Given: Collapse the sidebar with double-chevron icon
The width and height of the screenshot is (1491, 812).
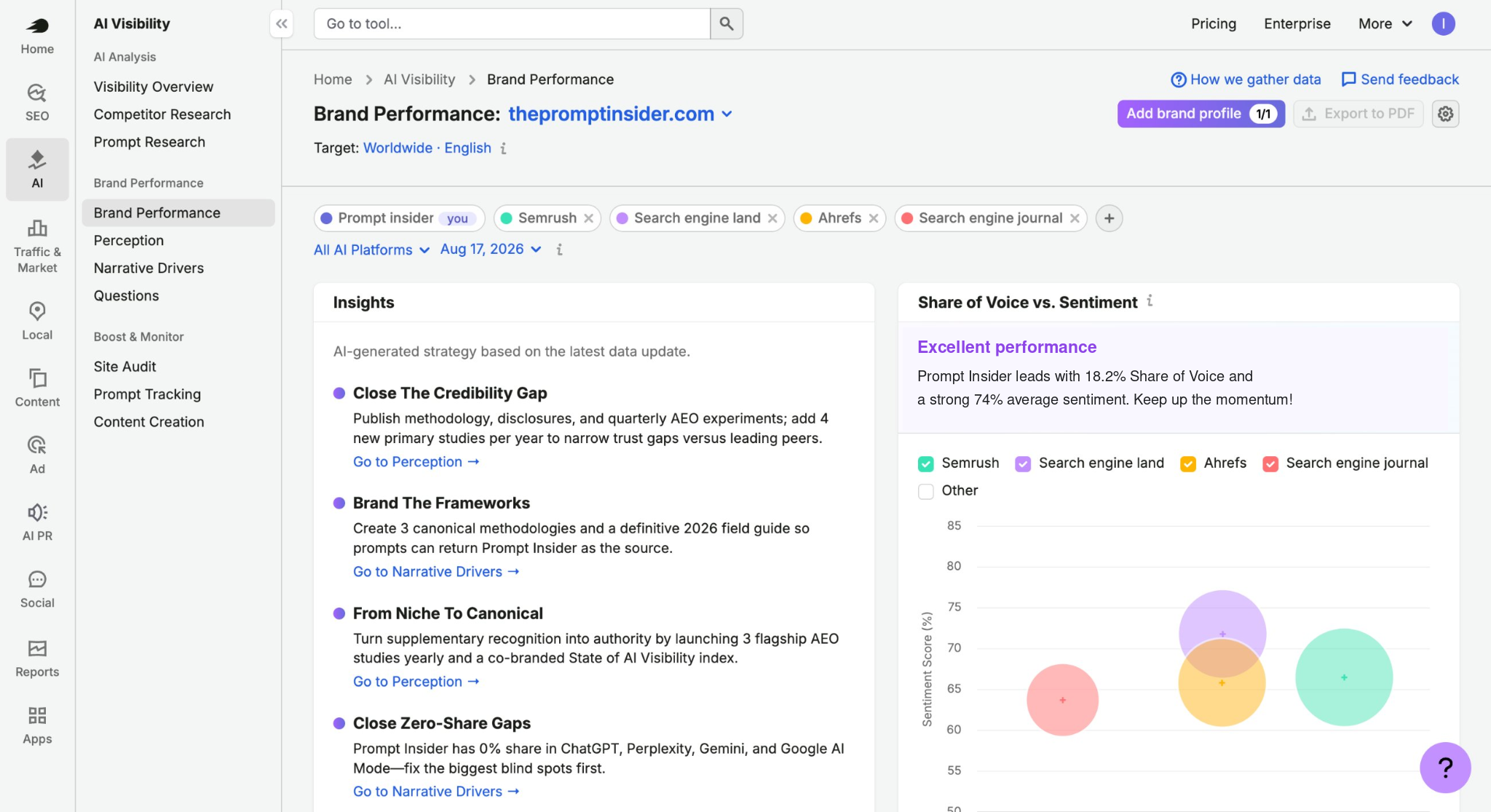Looking at the screenshot, I should (x=282, y=24).
